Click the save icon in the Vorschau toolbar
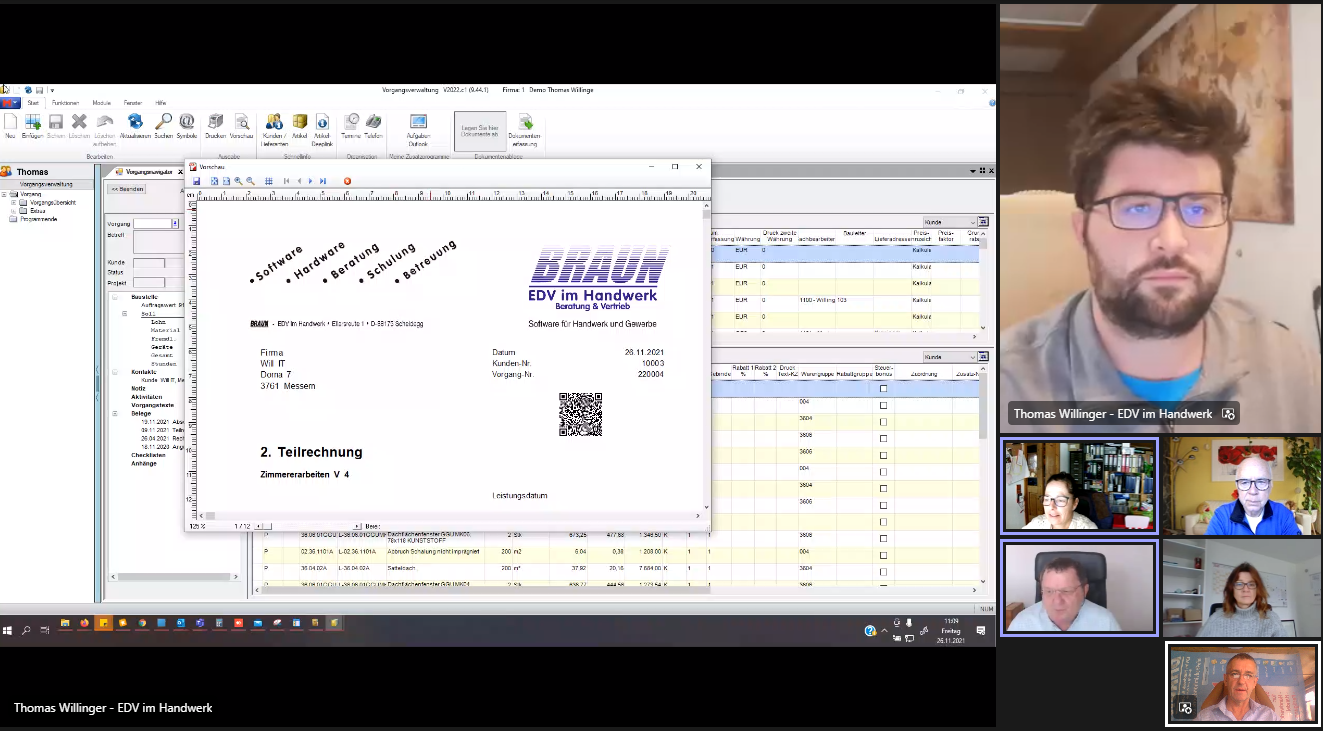 tap(197, 181)
